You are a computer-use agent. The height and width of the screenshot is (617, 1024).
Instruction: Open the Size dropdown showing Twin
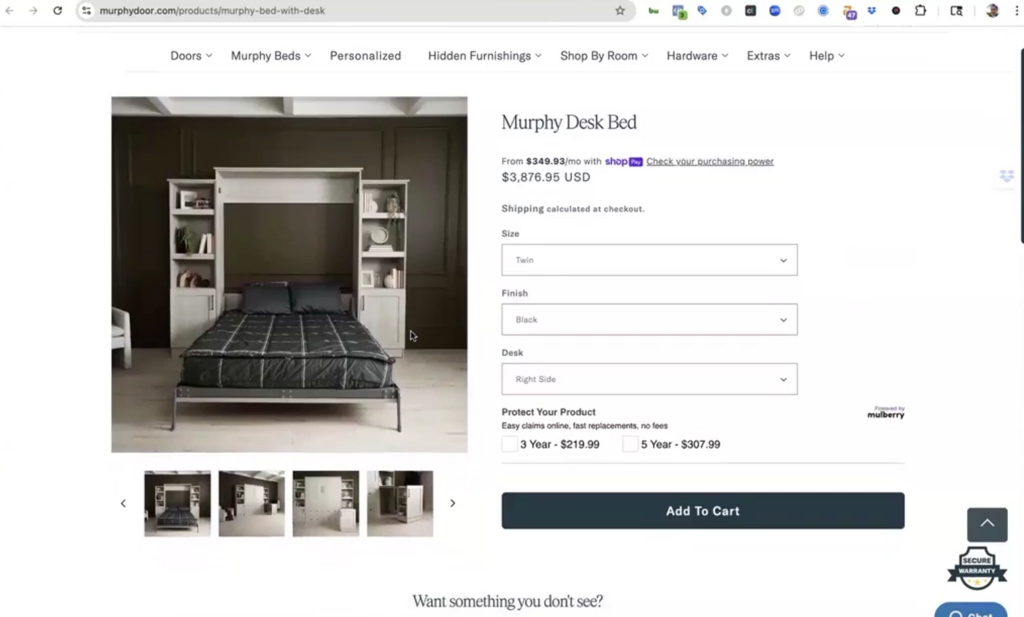(x=649, y=259)
